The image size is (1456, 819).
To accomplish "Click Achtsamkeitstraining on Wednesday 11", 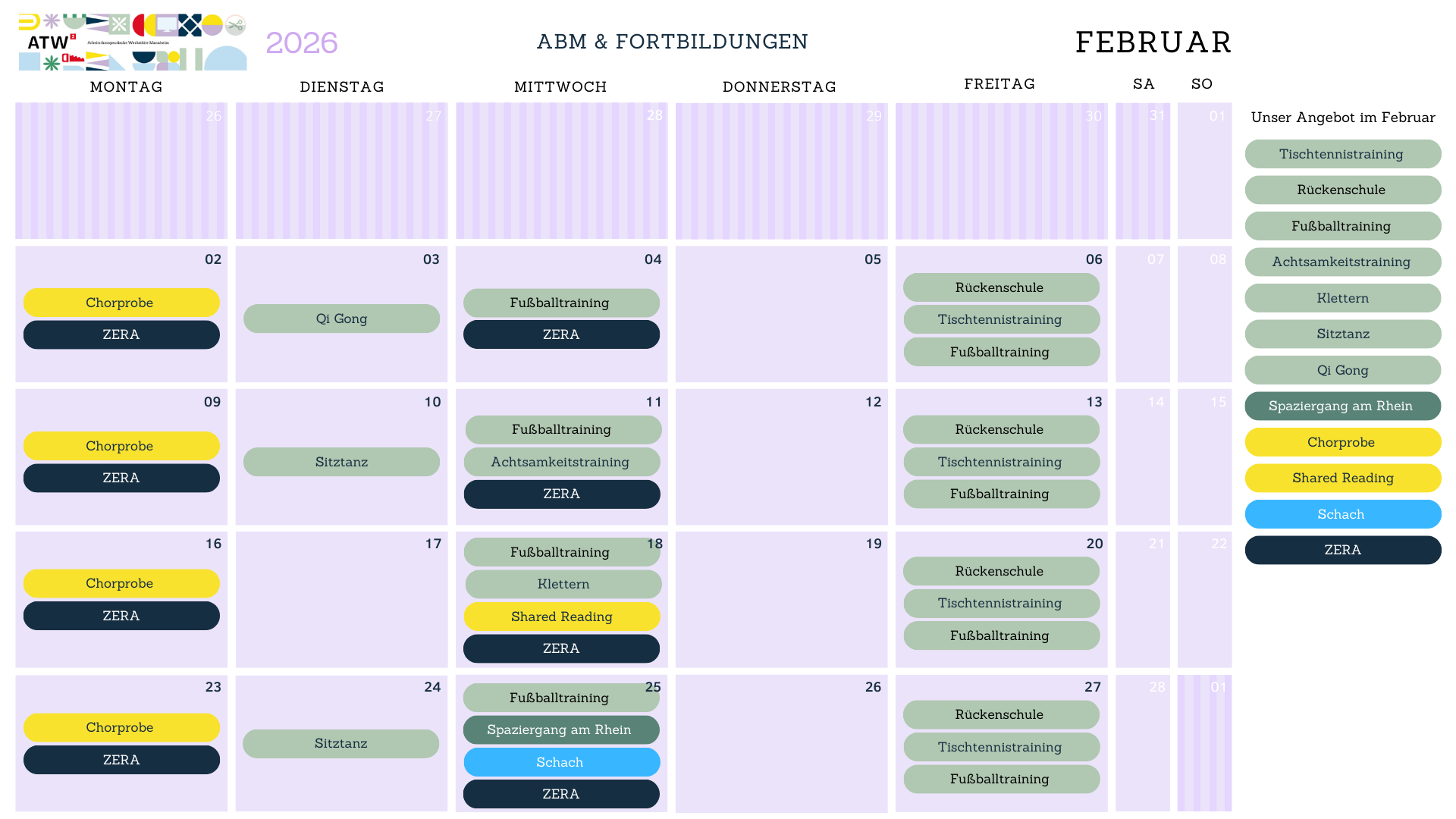I will point(561,462).
